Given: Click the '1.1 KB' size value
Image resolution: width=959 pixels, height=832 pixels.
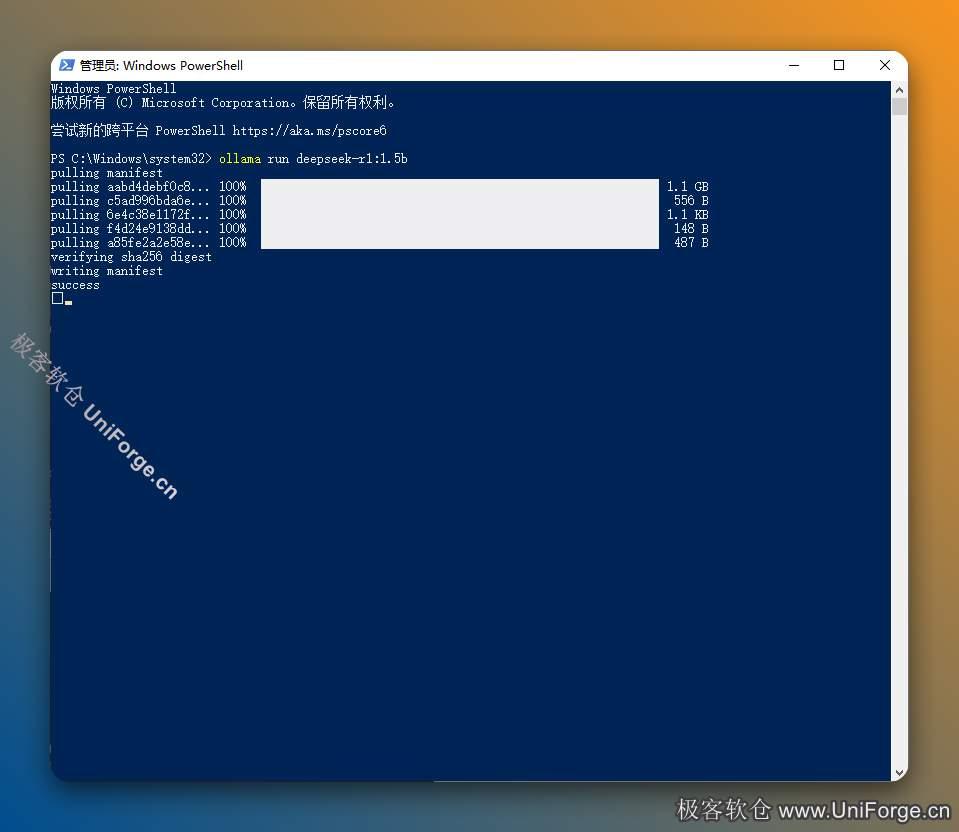Looking at the screenshot, I should (687, 215).
